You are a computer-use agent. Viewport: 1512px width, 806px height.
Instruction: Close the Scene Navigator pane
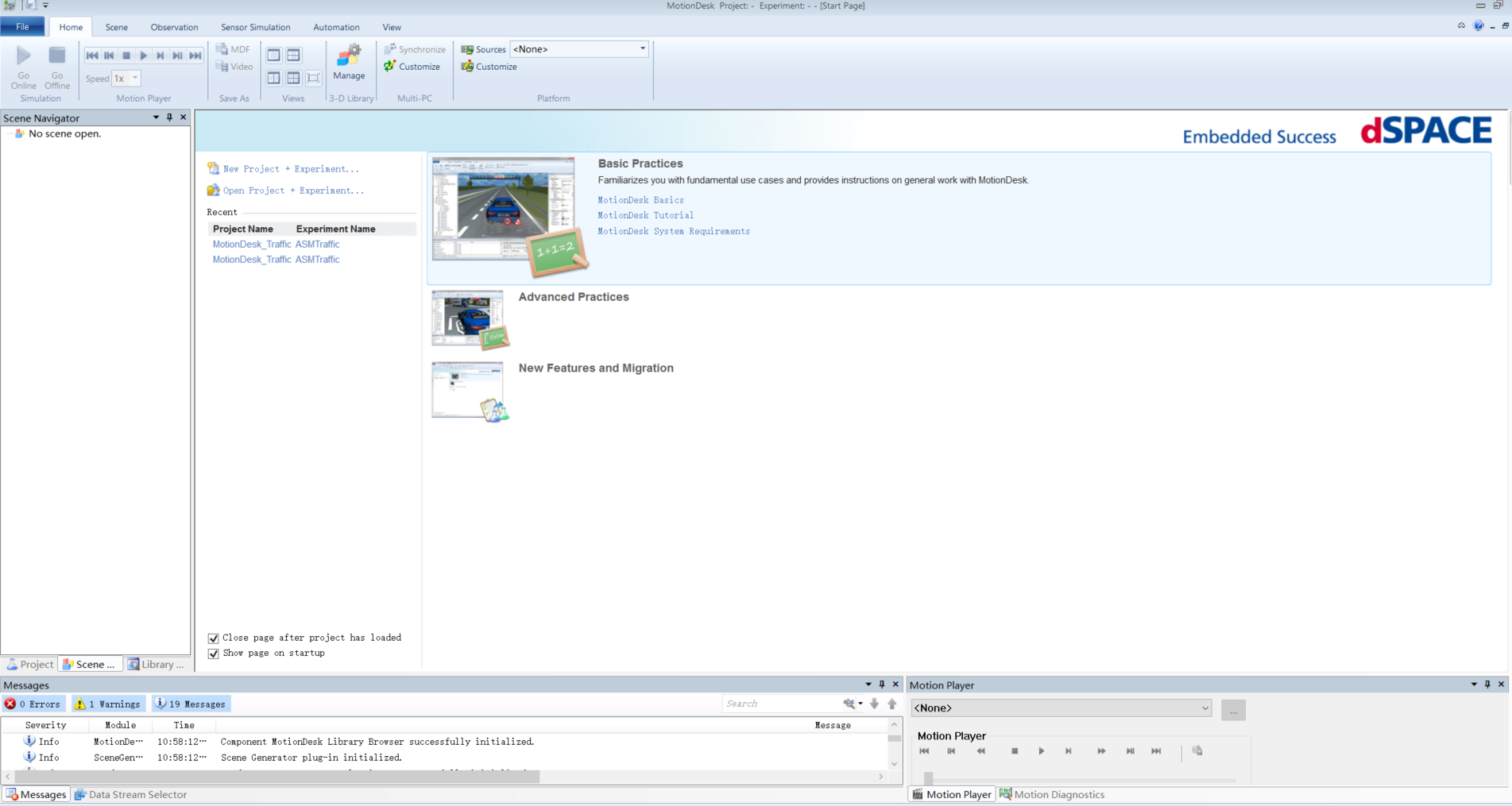(184, 118)
